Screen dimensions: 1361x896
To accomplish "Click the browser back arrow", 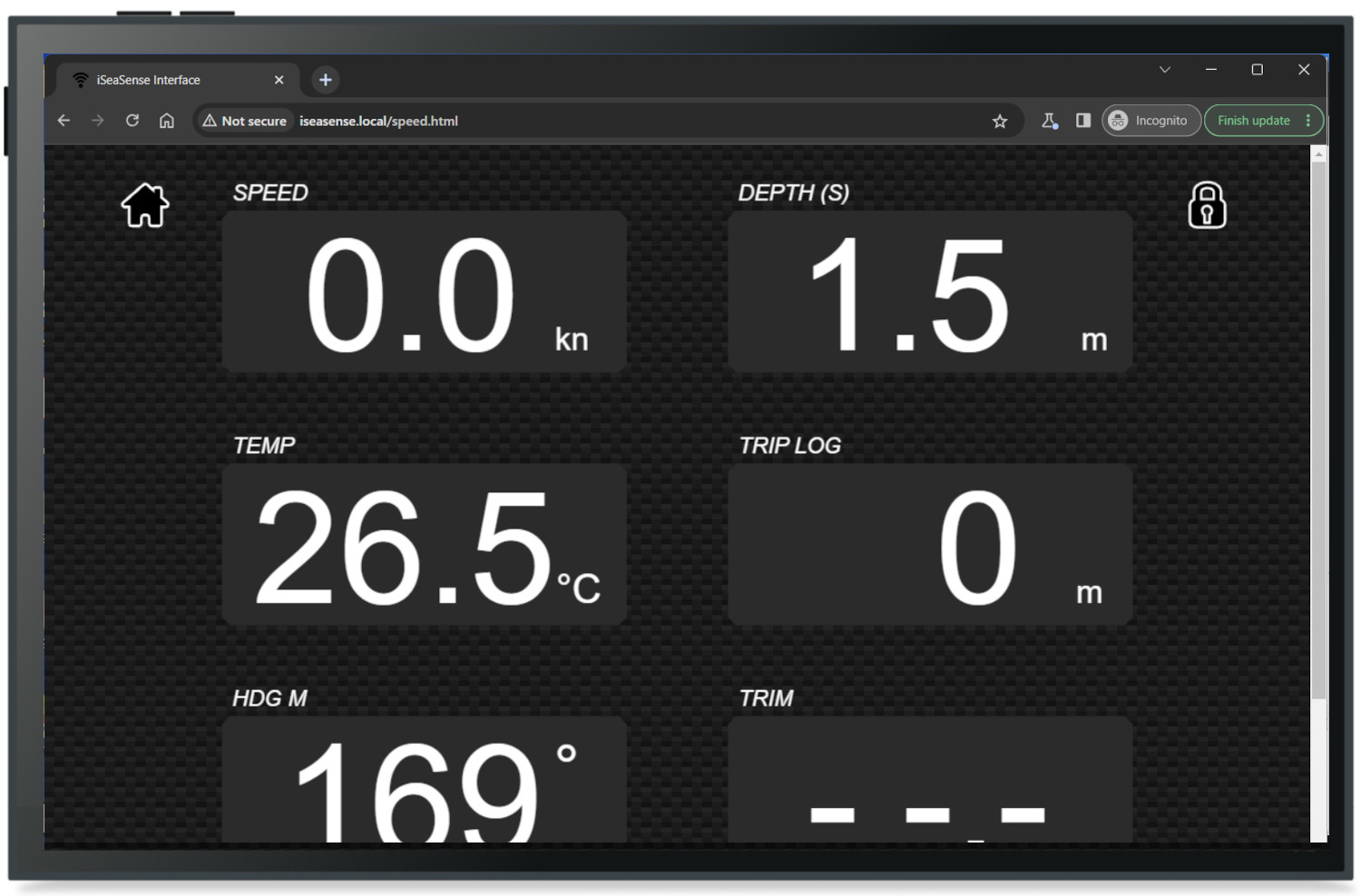I will 64,121.
